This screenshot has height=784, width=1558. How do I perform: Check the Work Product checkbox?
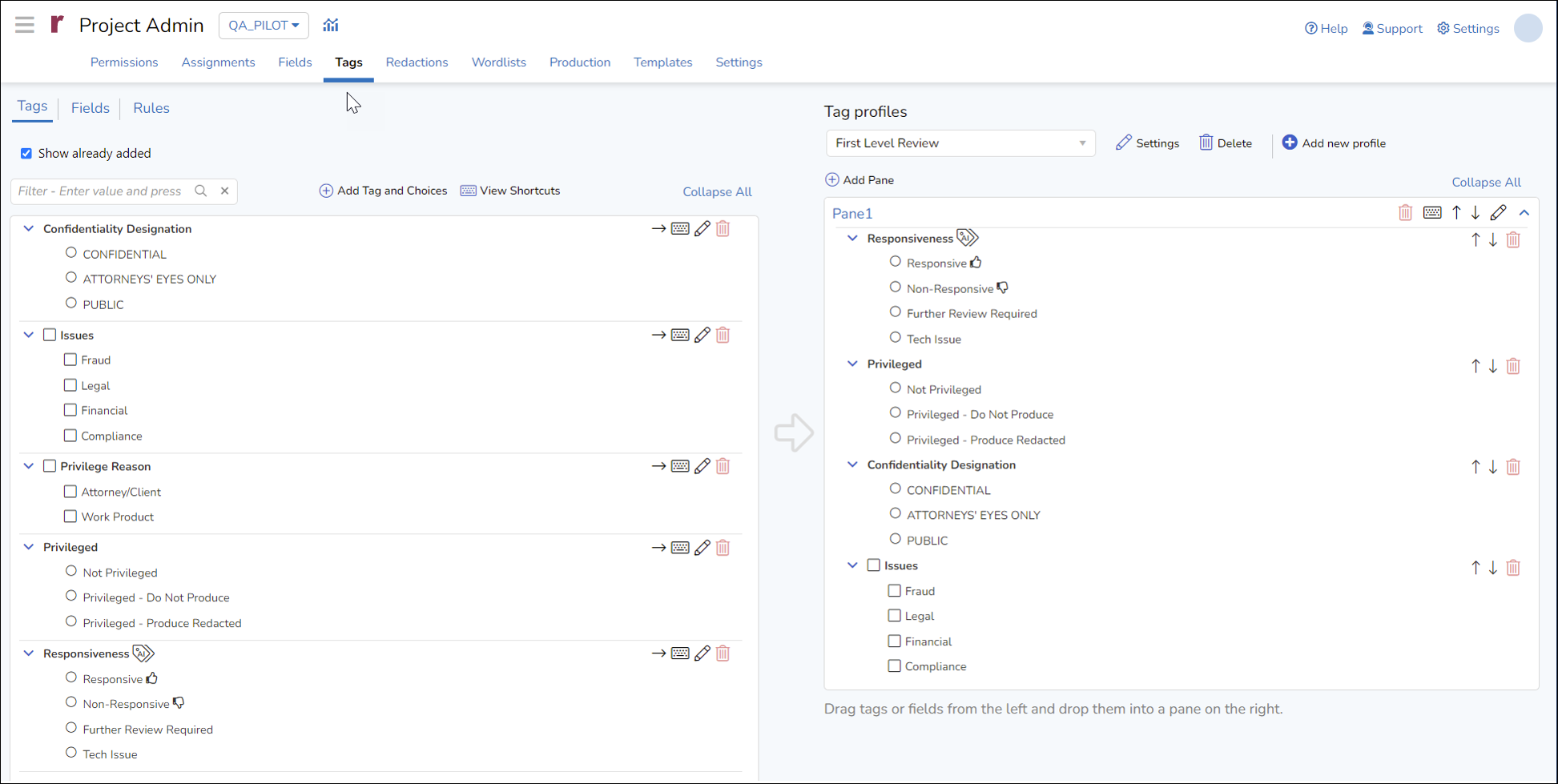coord(70,517)
